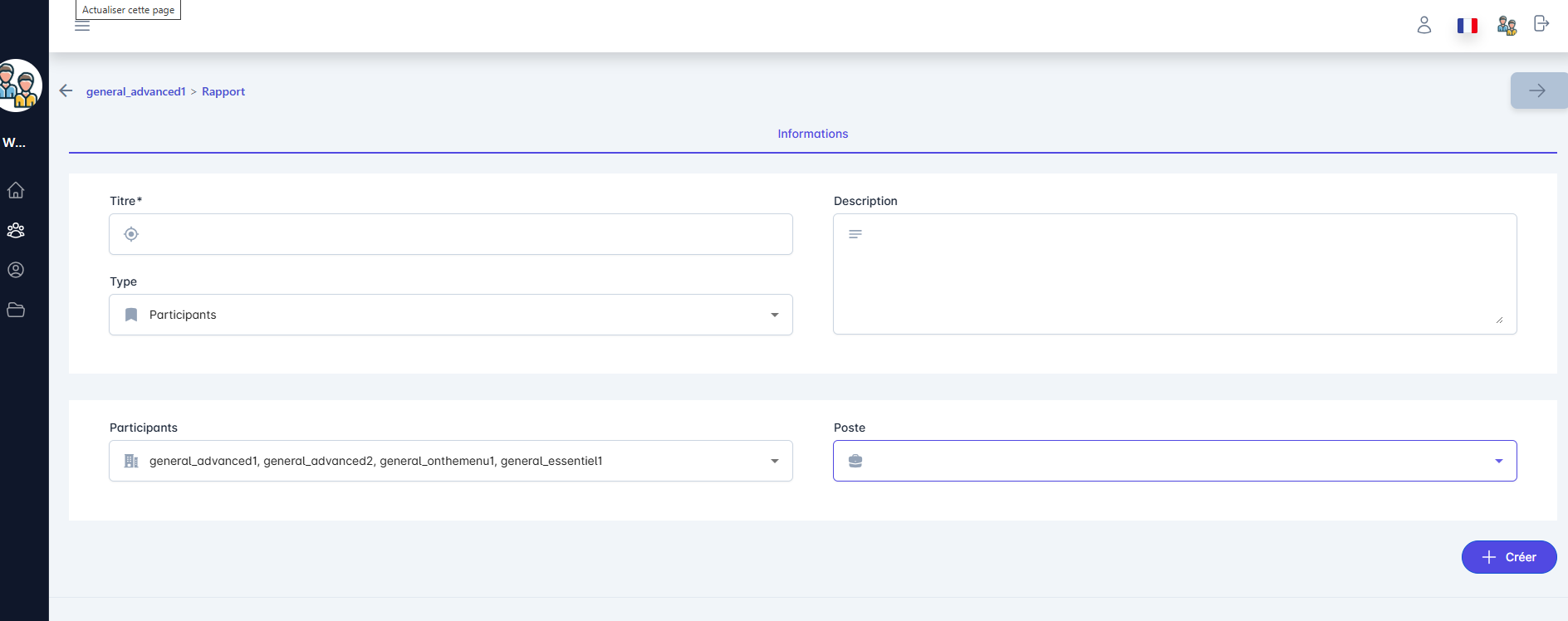Click the French flag language icon
The height and width of the screenshot is (621, 1568).
click(x=1467, y=26)
